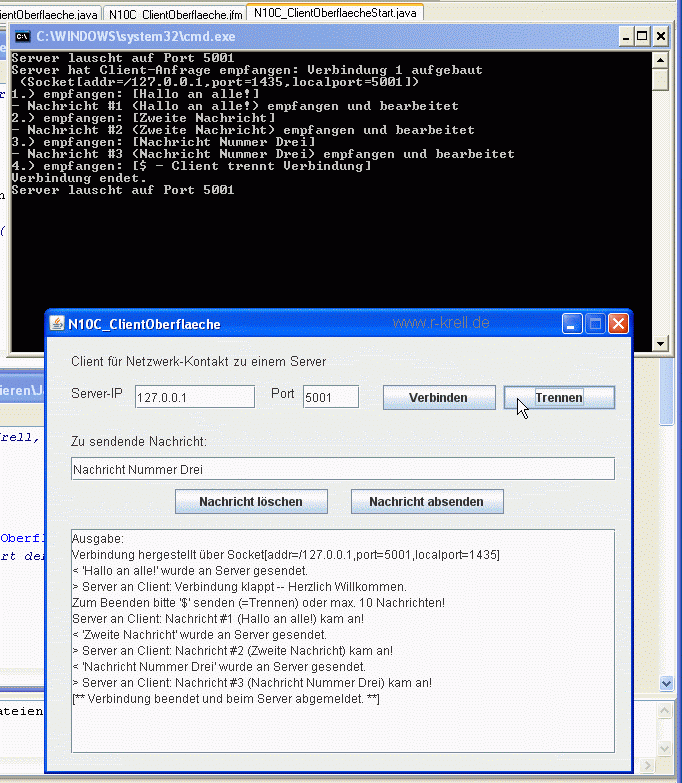Minimize the N10C_ClientOberflaeche client window
The height and width of the screenshot is (783, 682).
[x=571, y=324]
